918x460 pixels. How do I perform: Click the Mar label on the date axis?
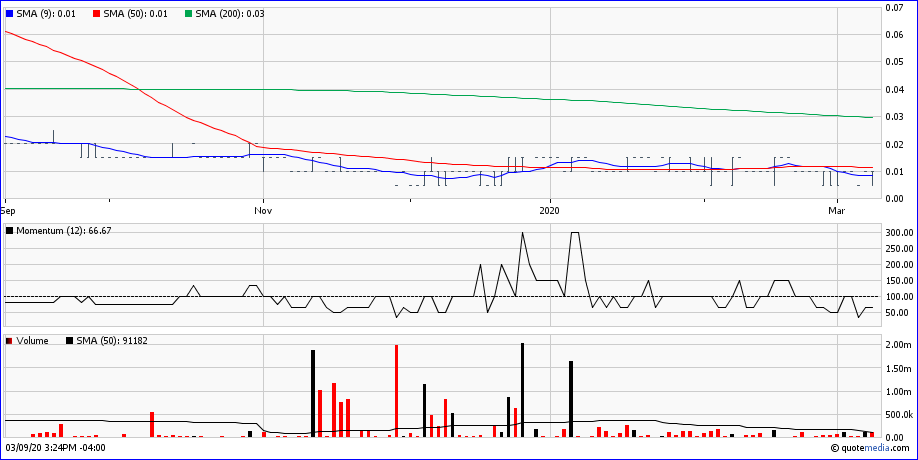pos(836,211)
